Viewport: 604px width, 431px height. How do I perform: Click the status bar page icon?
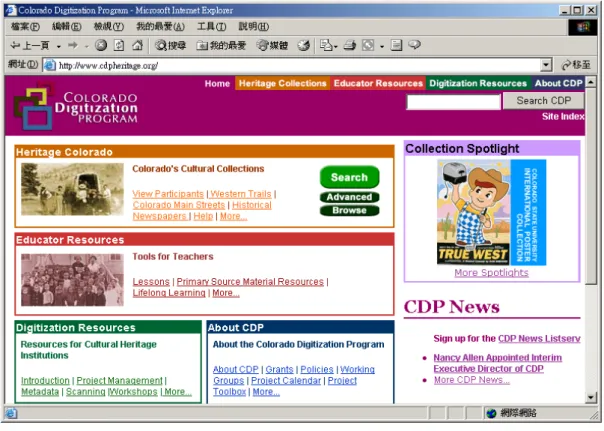click(x=11, y=414)
